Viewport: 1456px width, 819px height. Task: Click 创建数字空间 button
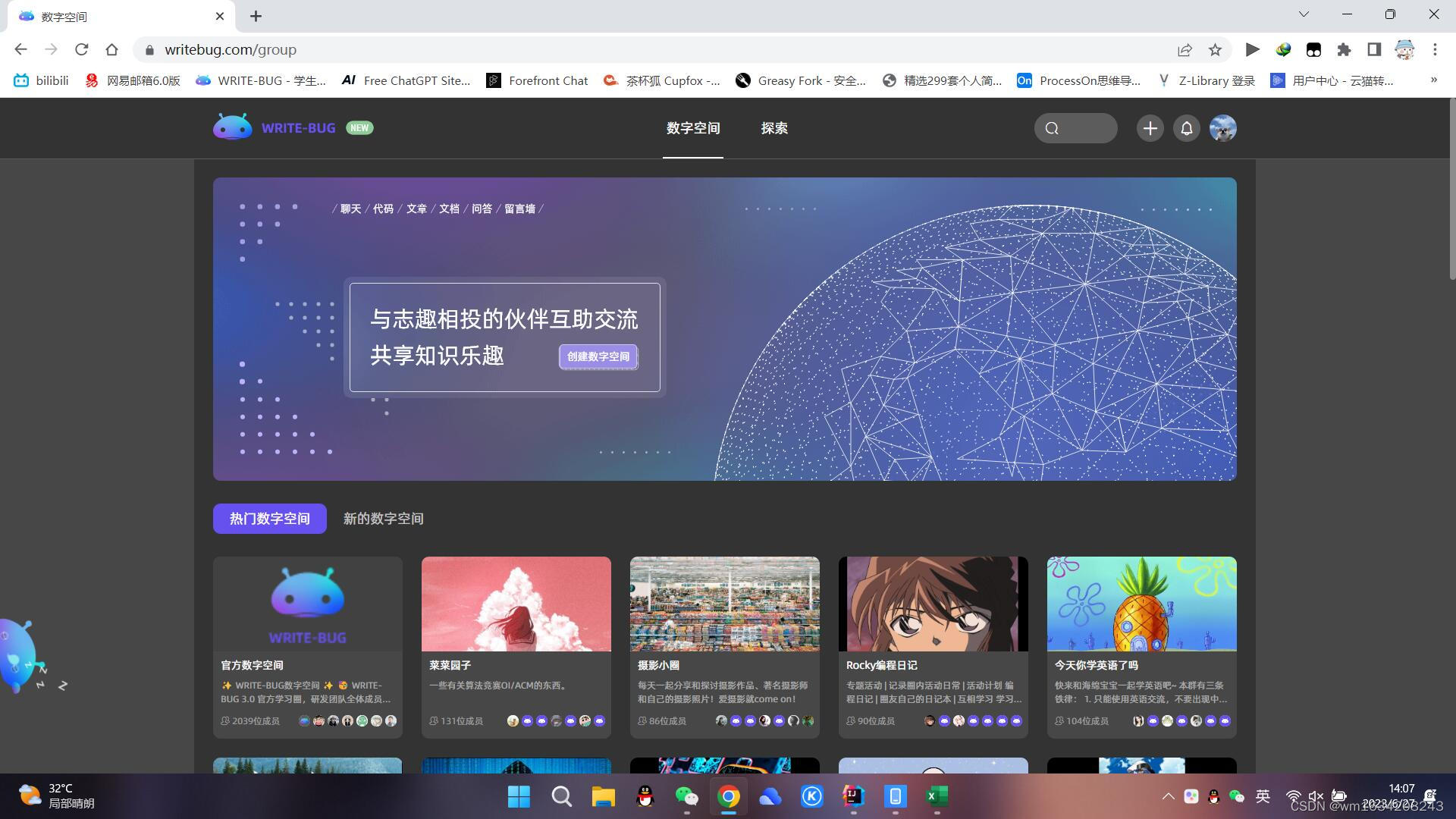(x=597, y=356)
